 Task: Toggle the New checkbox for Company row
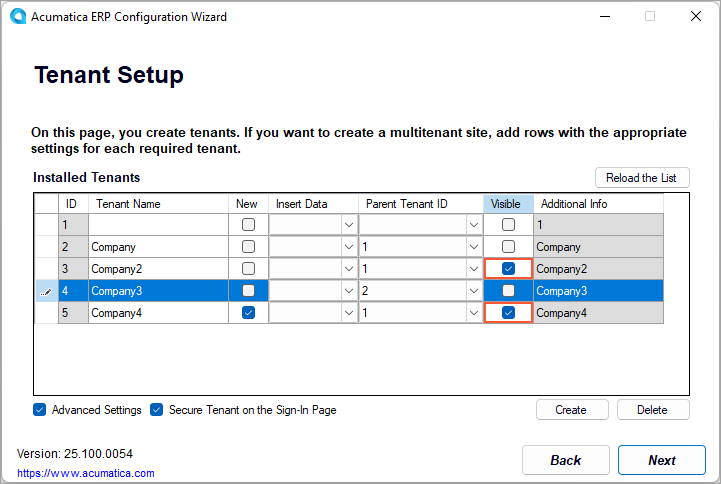click(x=248, y=247)
